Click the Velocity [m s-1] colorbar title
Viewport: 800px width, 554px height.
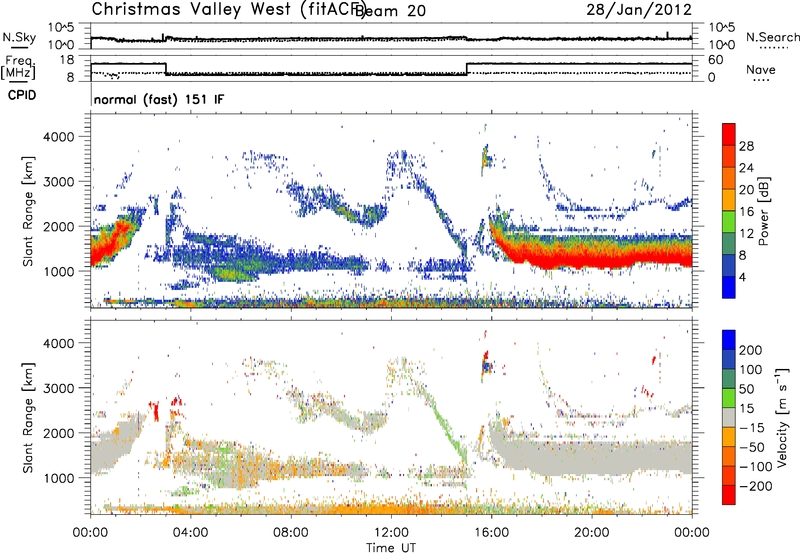click(x=782, y=417)
